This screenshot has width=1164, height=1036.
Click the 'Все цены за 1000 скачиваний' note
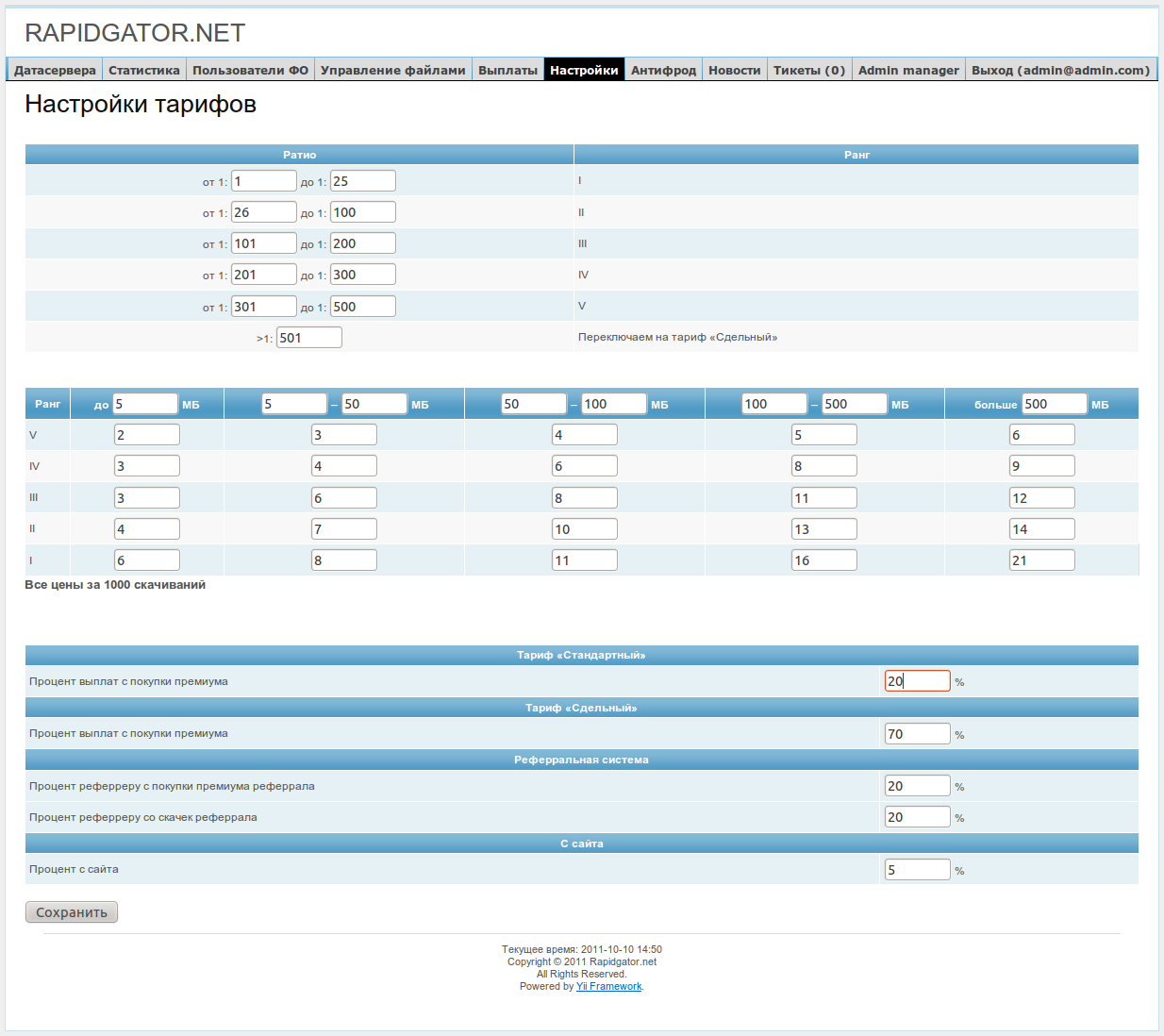coord(115,585)
